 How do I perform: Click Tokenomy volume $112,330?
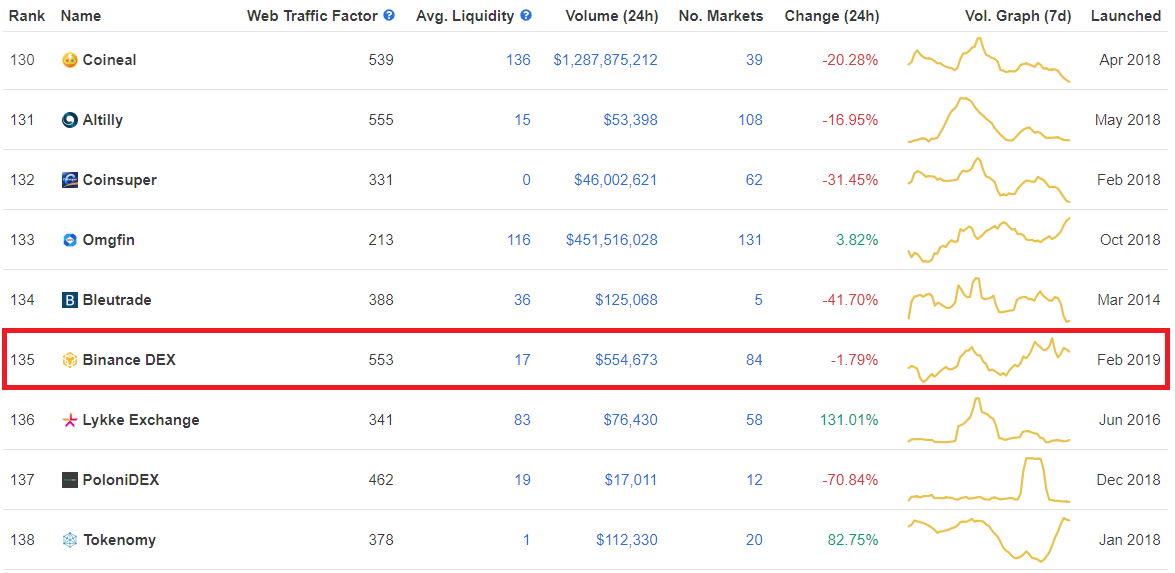(627, 540)
